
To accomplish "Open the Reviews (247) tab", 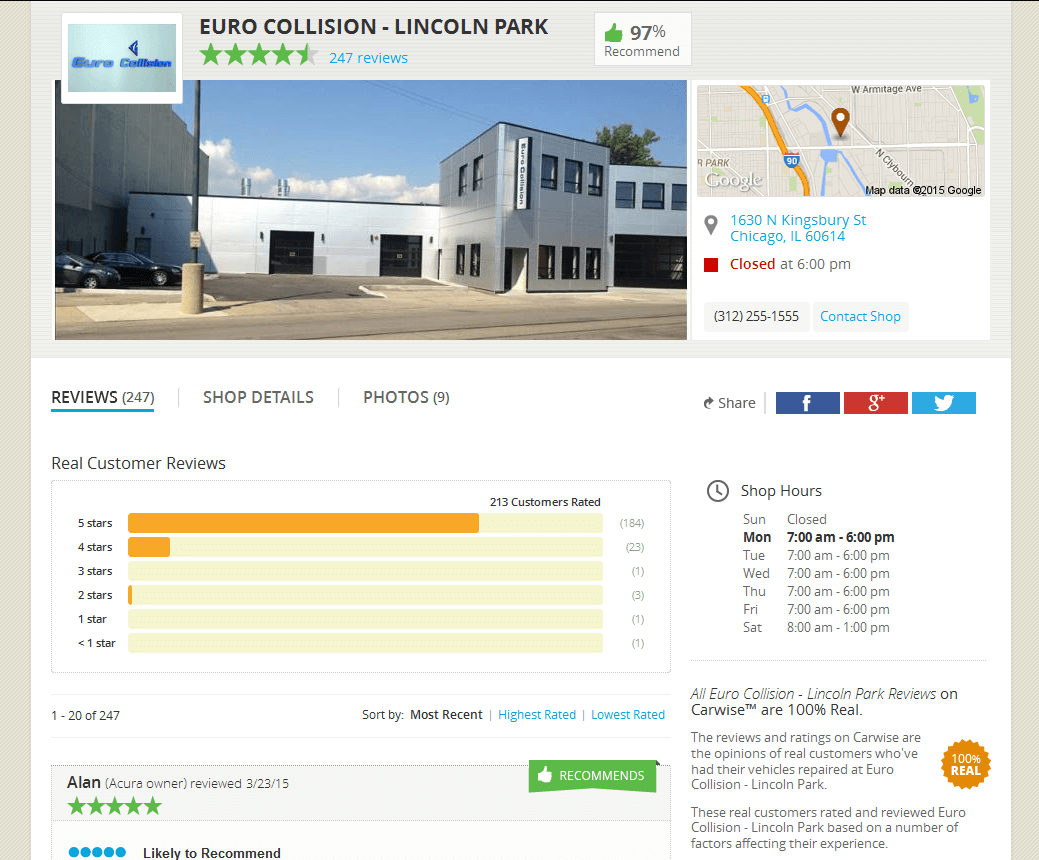I will click(x=103, y=398).
